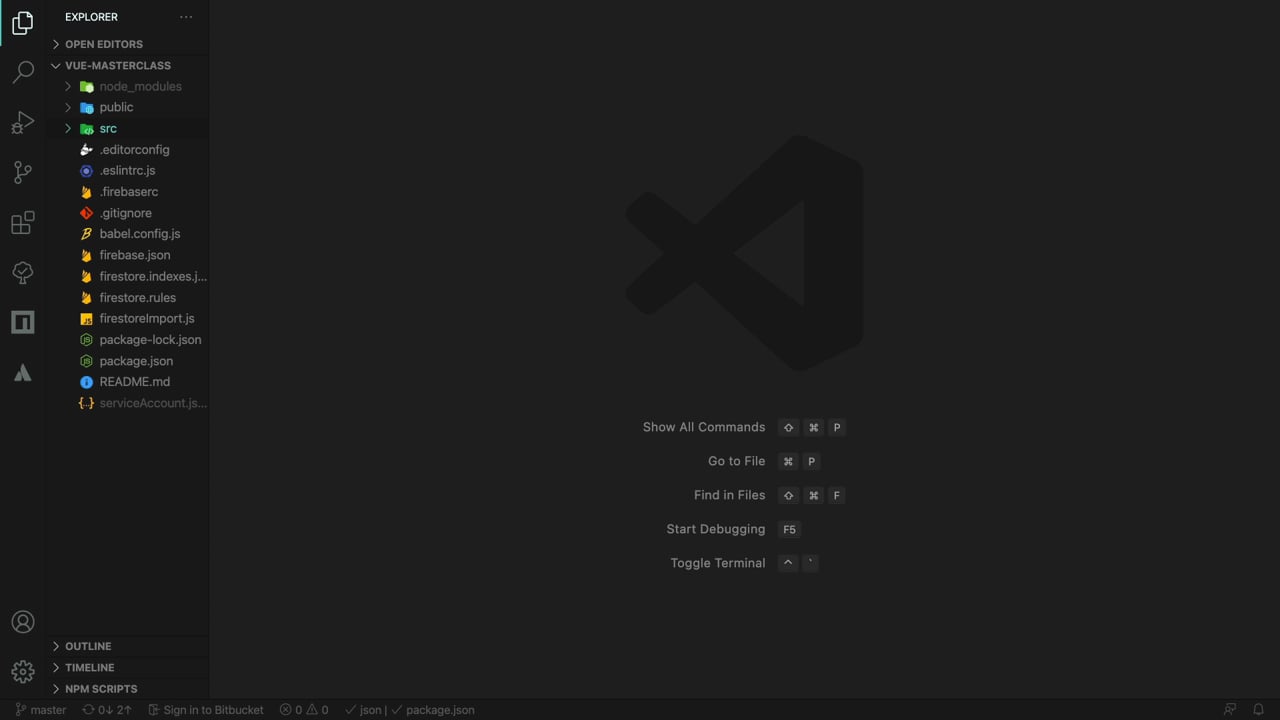Open the package.json file in the explorer
This screenshot has height=720, width=1280.
point(127,361)
